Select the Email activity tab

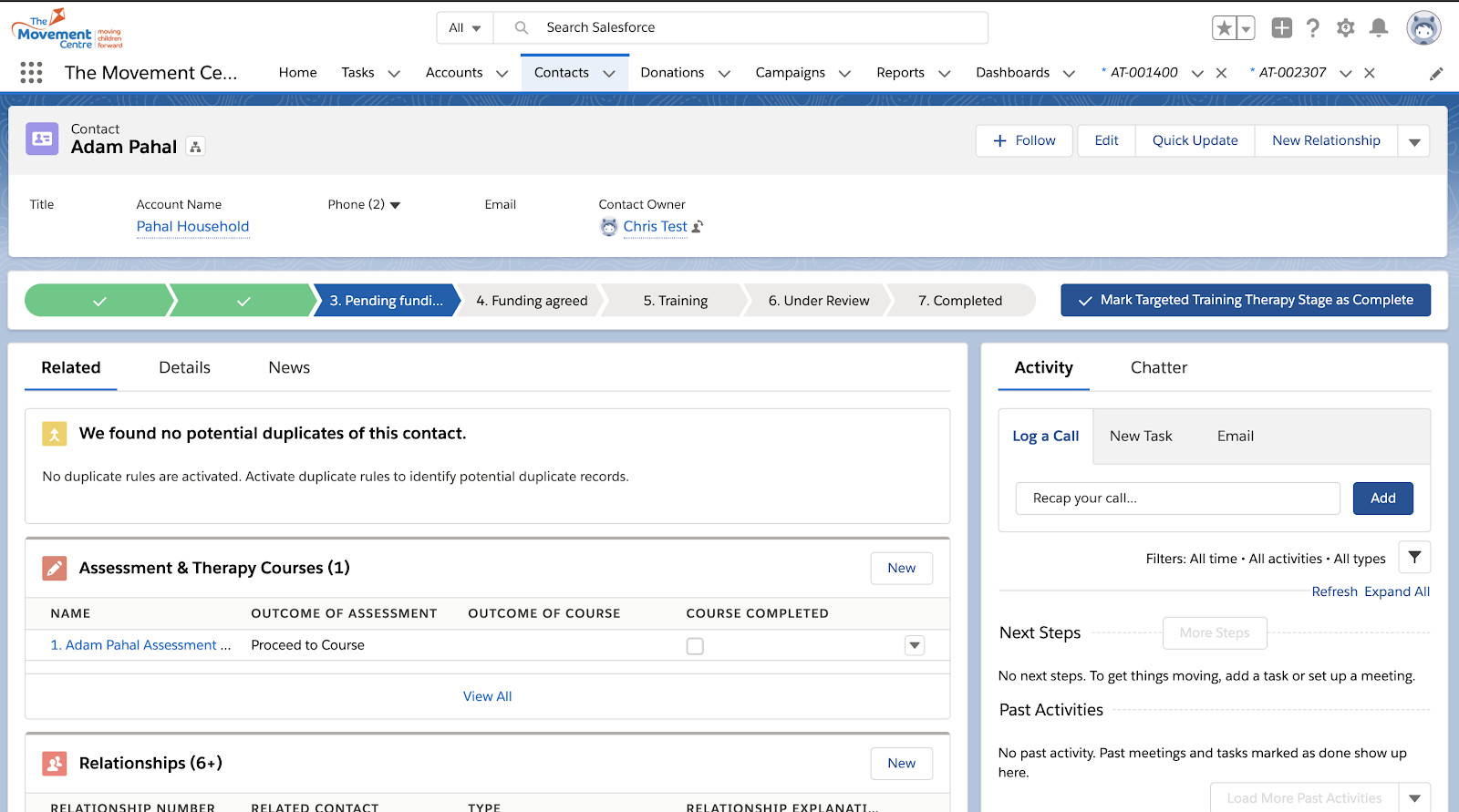(1236, 437)
